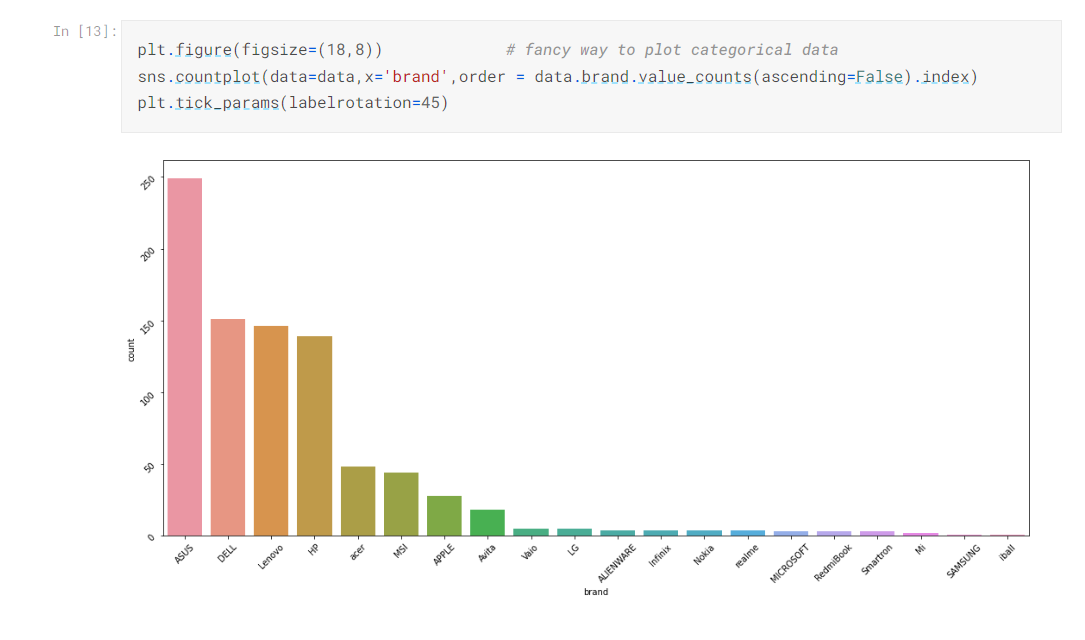Click the 100 y-axis tick label
The height and width of the screenshot is (640, 1085).
147,399
